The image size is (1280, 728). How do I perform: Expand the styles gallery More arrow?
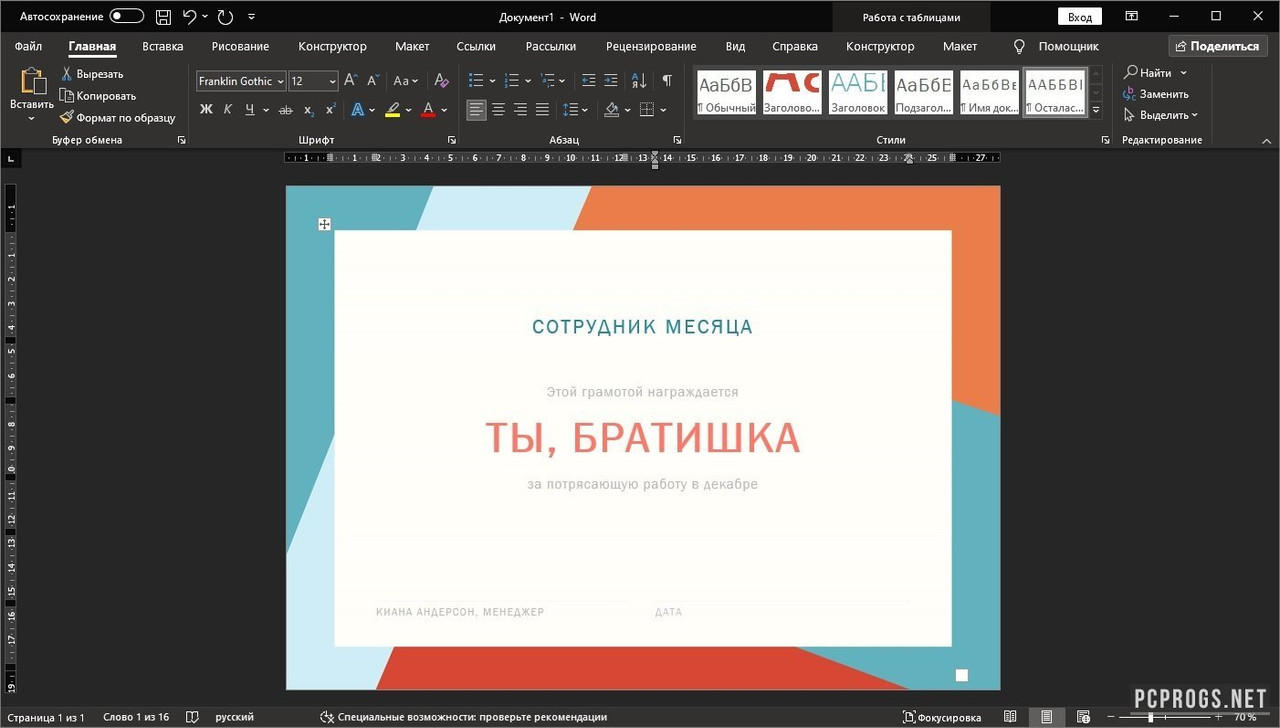pos(1096,110)
